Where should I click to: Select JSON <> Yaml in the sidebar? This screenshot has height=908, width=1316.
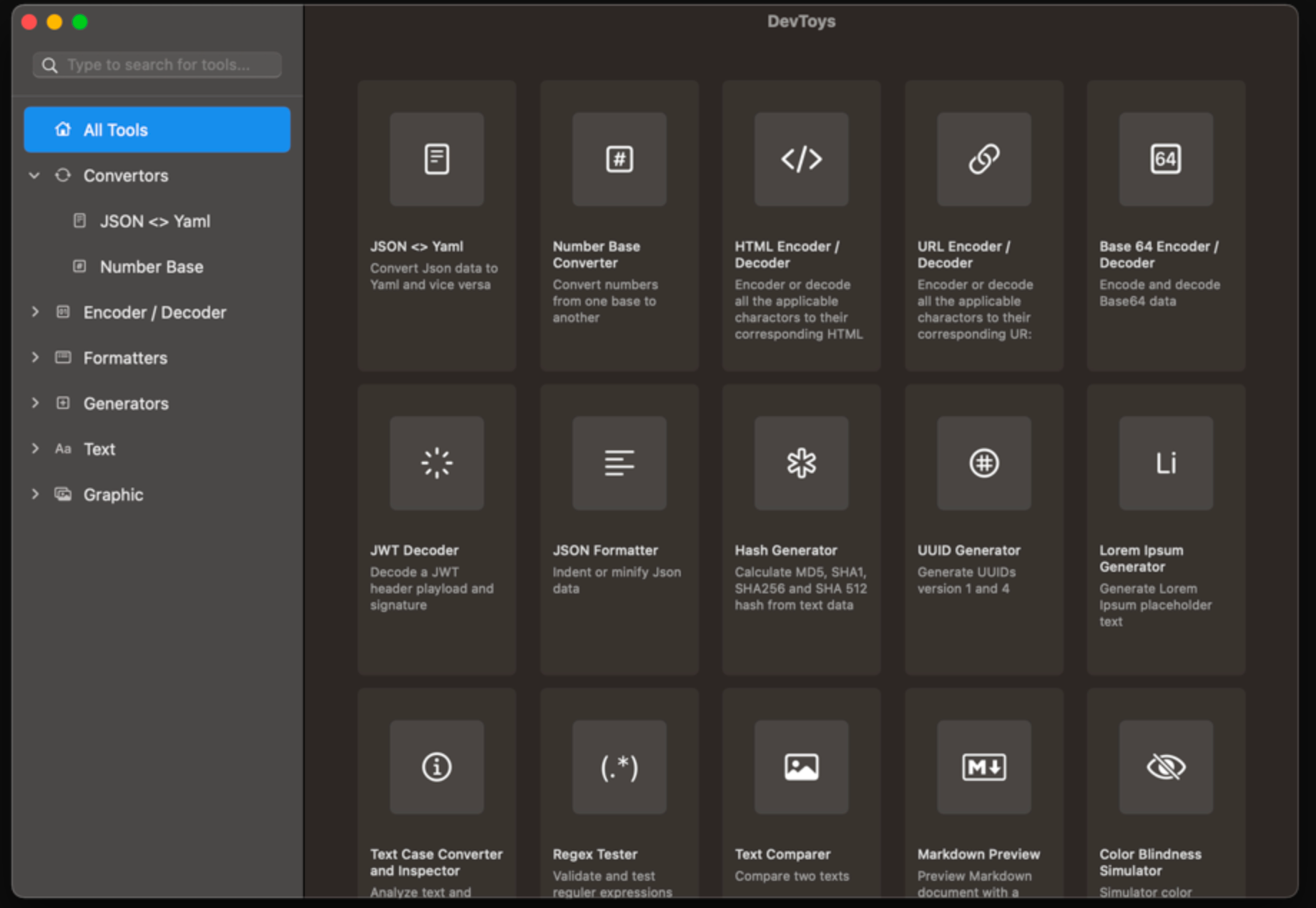tap(155, 221)
